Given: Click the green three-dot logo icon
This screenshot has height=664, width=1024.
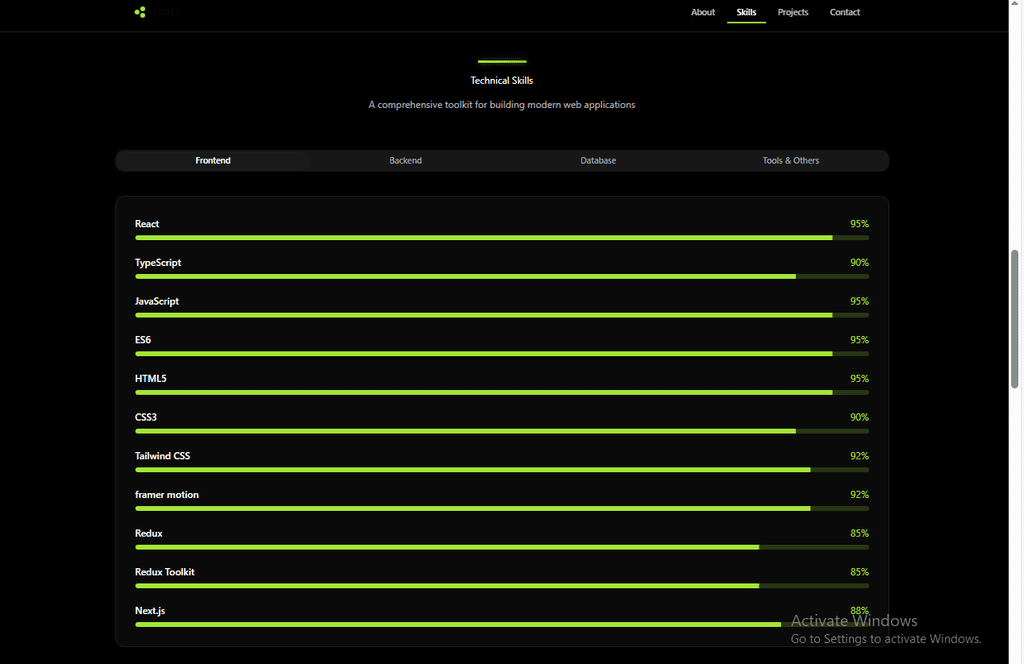Looking at the screenshot, I should (140, 12).
